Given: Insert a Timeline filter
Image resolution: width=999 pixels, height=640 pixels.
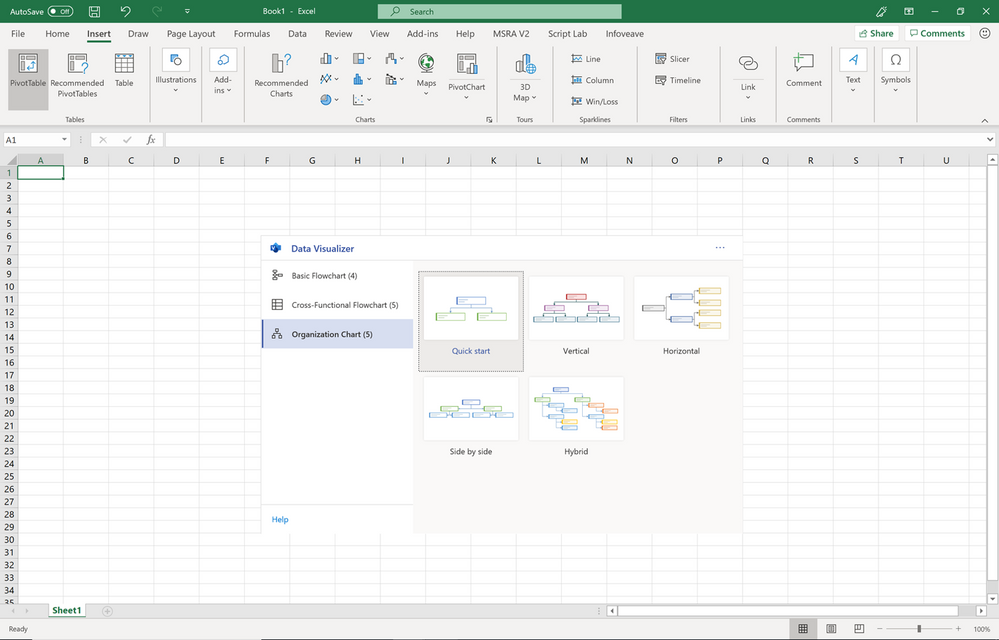Looking at the screenshot, I should (678, 80).
